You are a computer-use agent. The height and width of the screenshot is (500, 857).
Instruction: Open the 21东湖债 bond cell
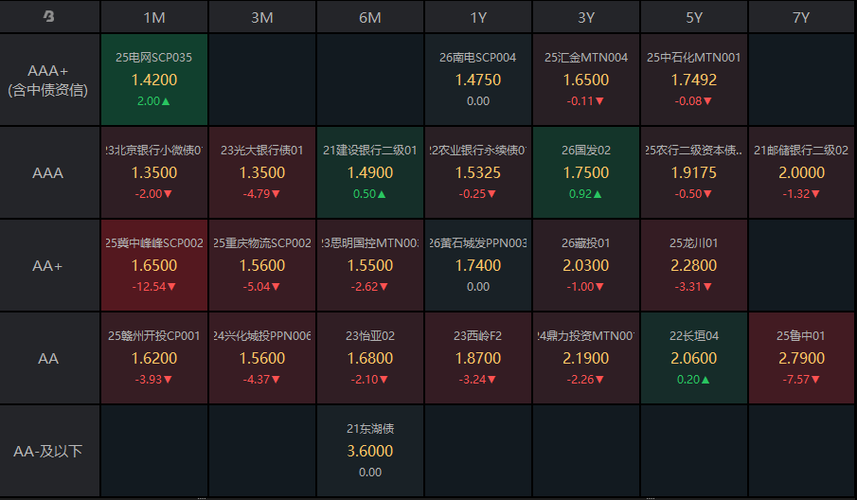(370, 451)
